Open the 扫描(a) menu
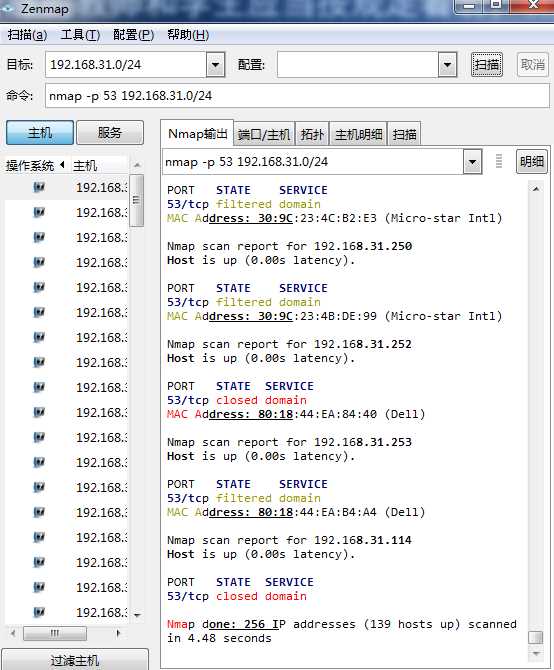This screenshot has height=670, width=554. (27, 35)
